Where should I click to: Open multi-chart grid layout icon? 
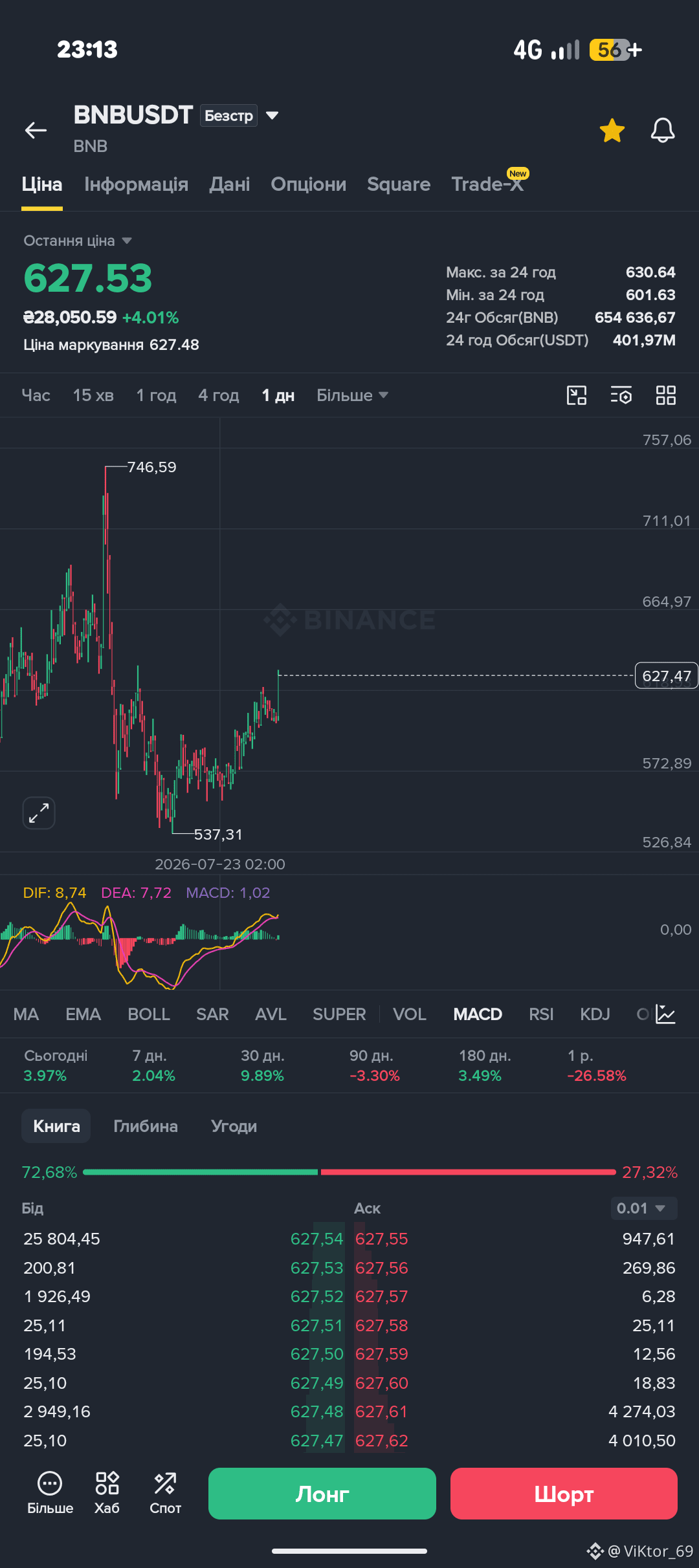point(665,395)
